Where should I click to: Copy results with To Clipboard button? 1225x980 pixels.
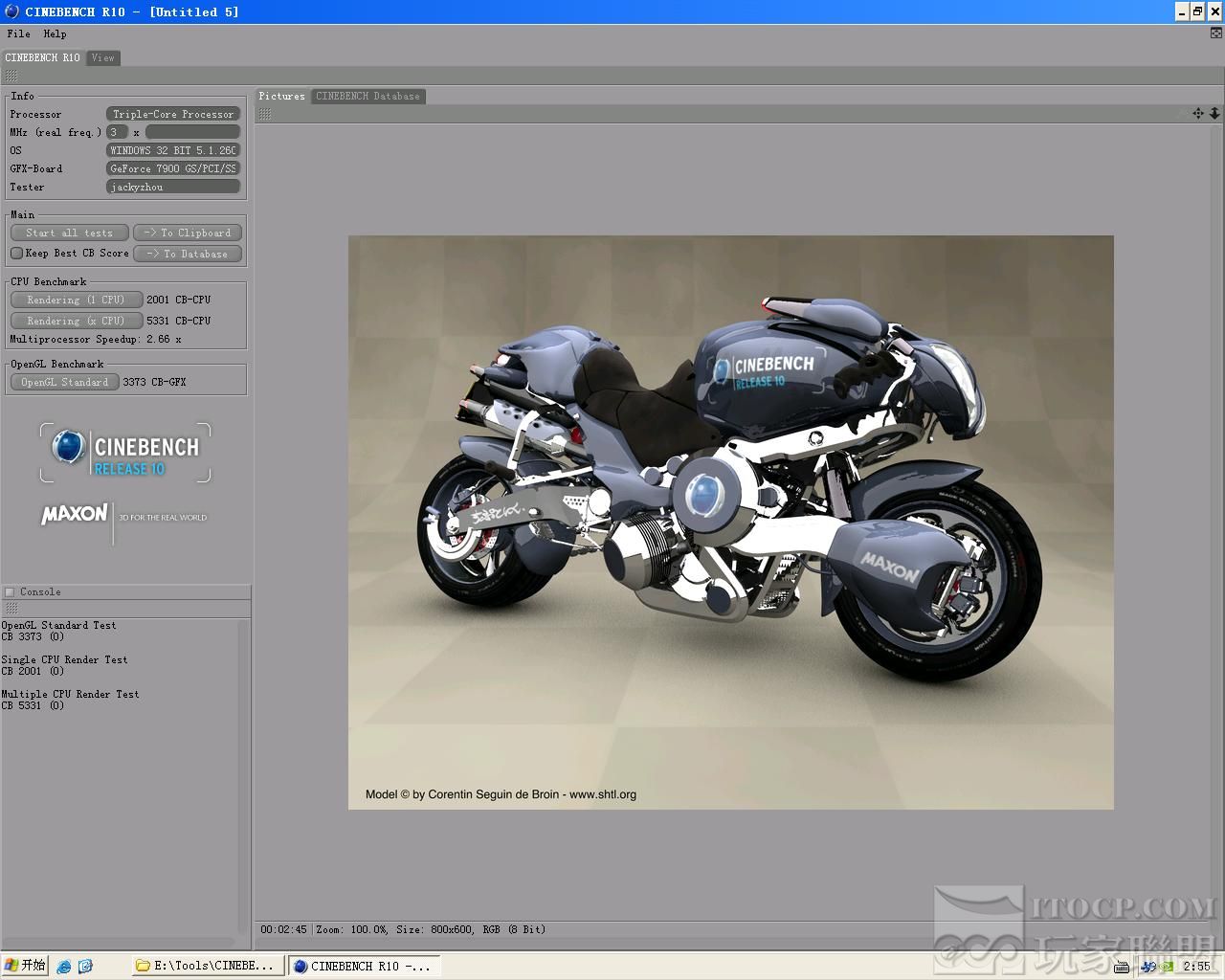[x=188, y=233]
